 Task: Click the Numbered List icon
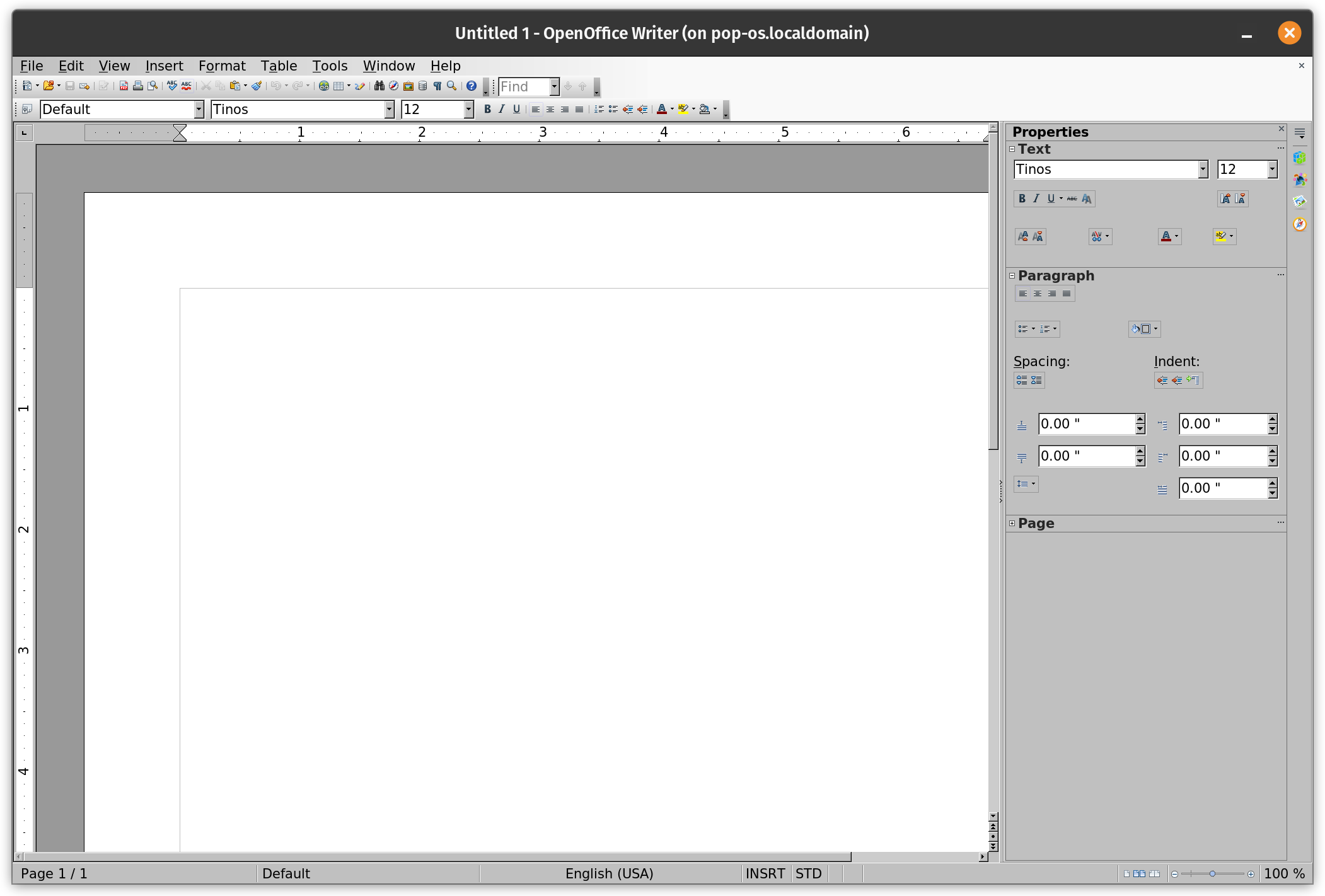pyautogui.click(x=597, y=109)
